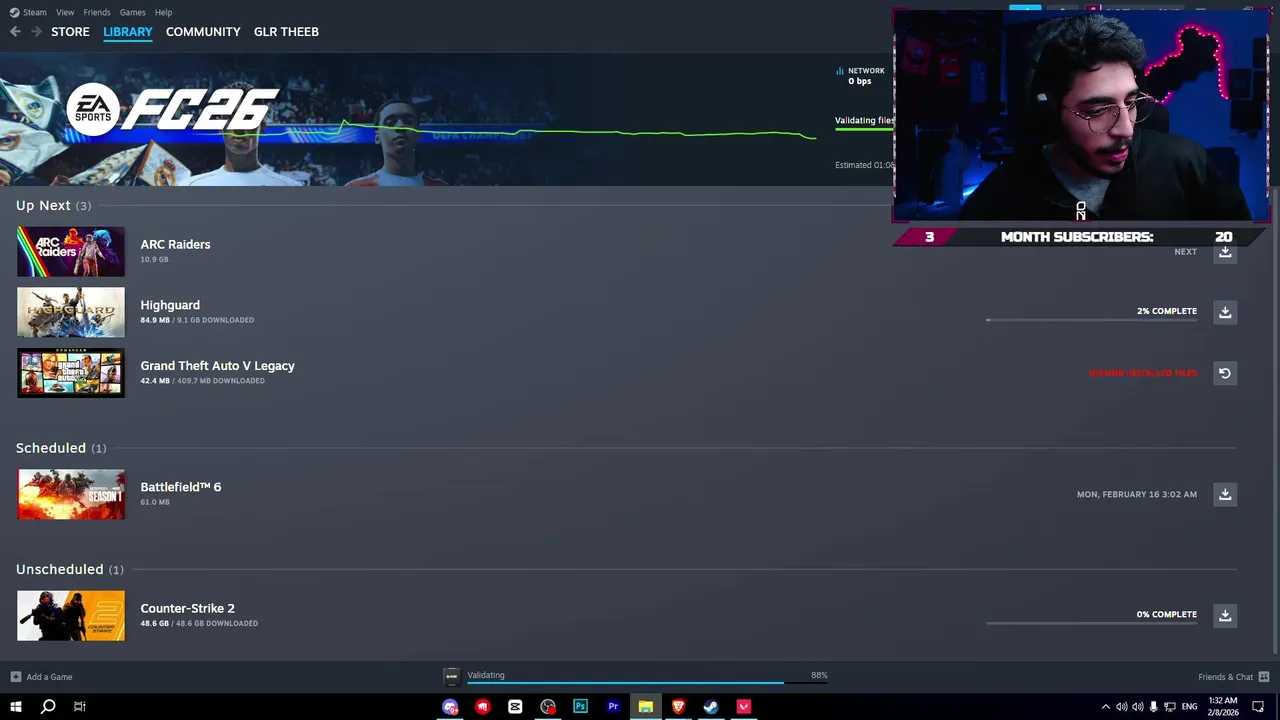Click the microphone tray icon
This screenshot has width=1280, height=720.
1154,707
